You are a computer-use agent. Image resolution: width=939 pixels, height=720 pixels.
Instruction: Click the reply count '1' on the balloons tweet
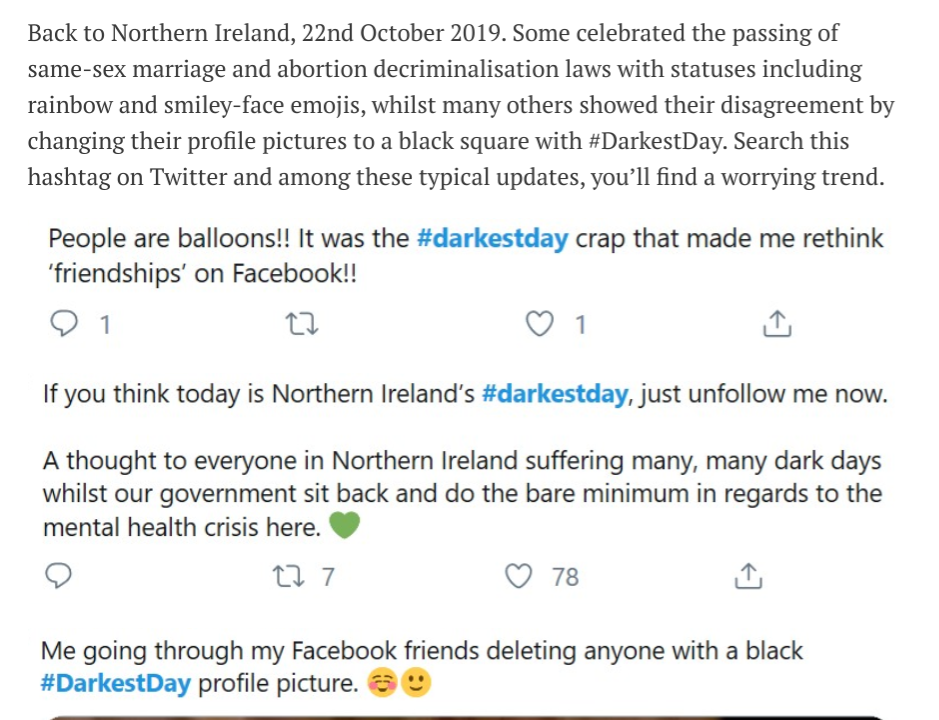(104, 324)
